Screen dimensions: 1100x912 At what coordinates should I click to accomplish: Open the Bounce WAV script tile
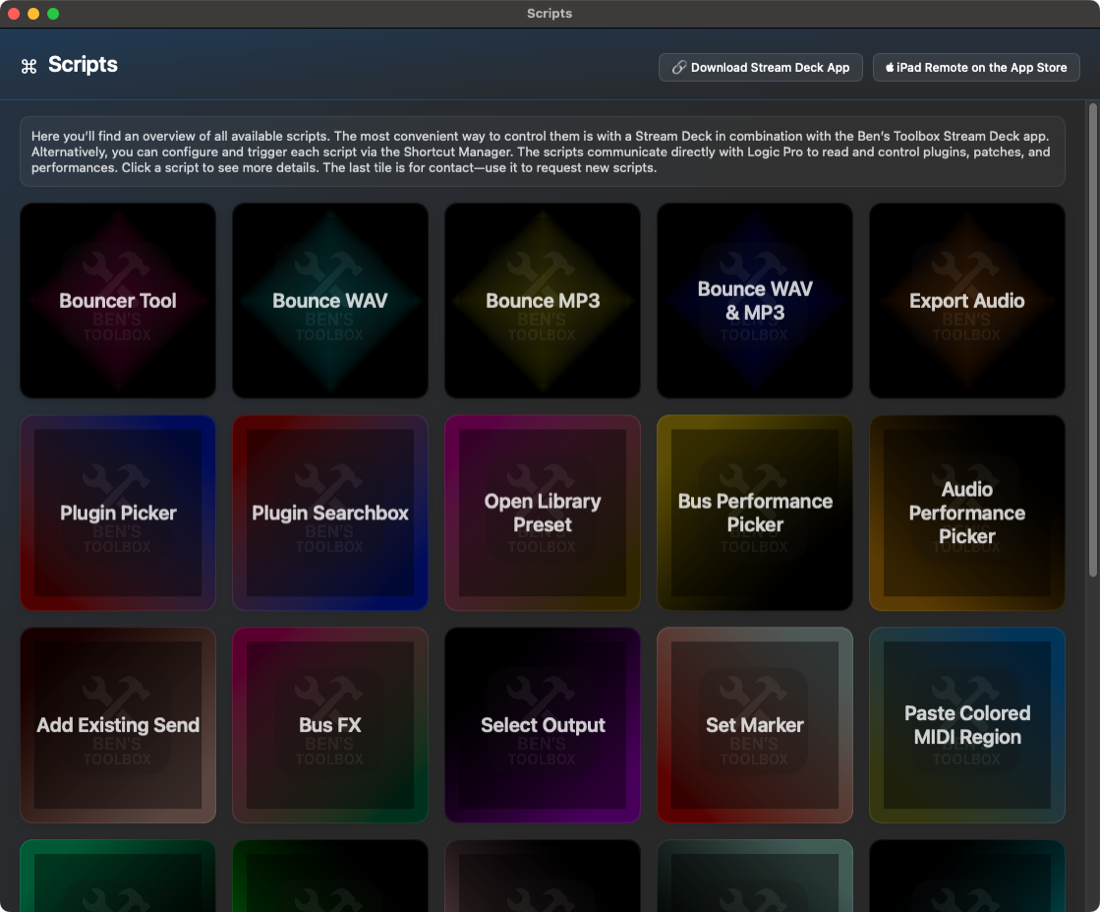coord(330,301)
